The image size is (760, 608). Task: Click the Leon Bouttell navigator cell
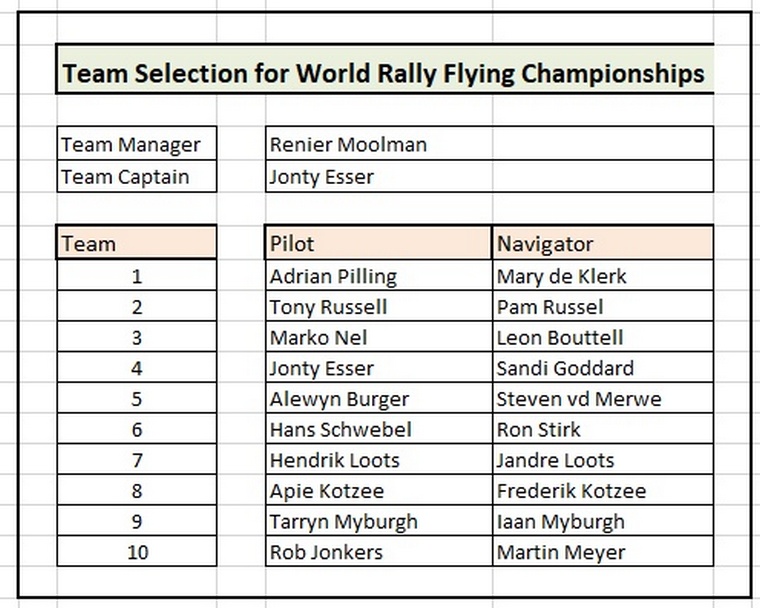pyautogui.click(x=603, y=336)
